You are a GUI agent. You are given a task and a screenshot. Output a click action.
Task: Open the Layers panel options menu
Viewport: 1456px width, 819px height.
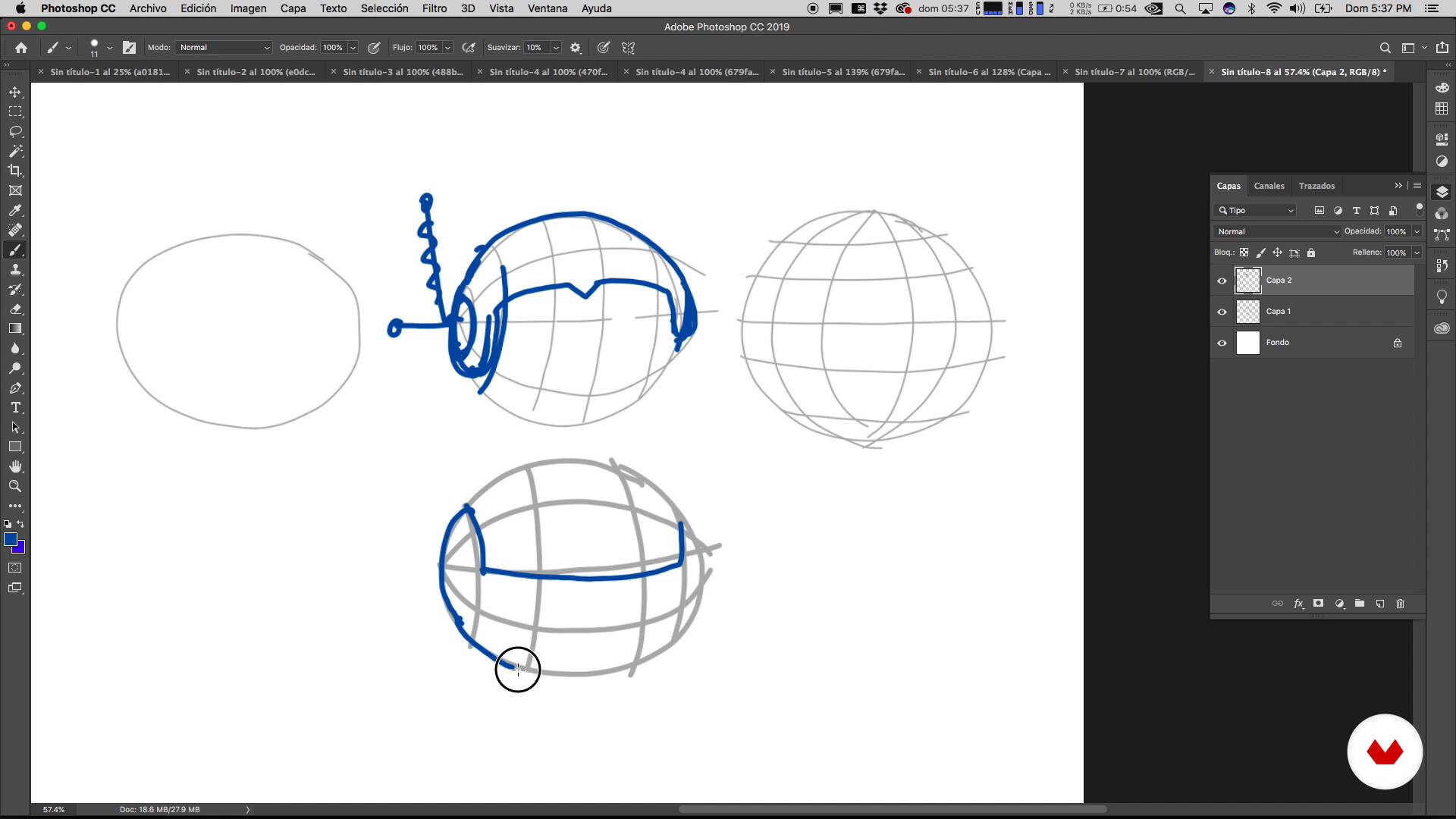tap(1417, 186)
